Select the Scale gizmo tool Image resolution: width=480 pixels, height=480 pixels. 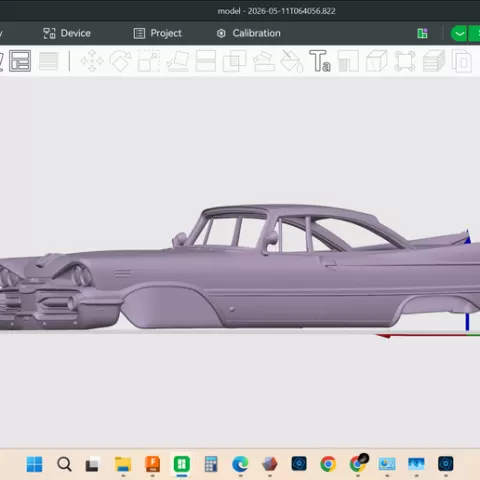[x=149, y=61]
